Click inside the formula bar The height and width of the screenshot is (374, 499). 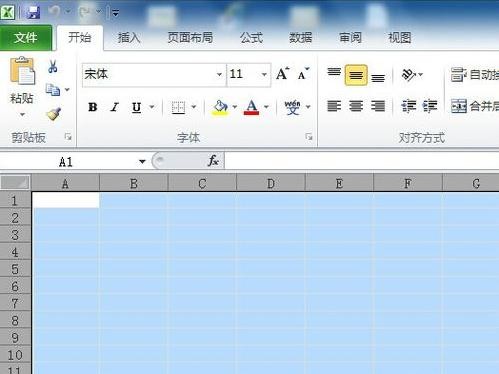coord(362,161)
